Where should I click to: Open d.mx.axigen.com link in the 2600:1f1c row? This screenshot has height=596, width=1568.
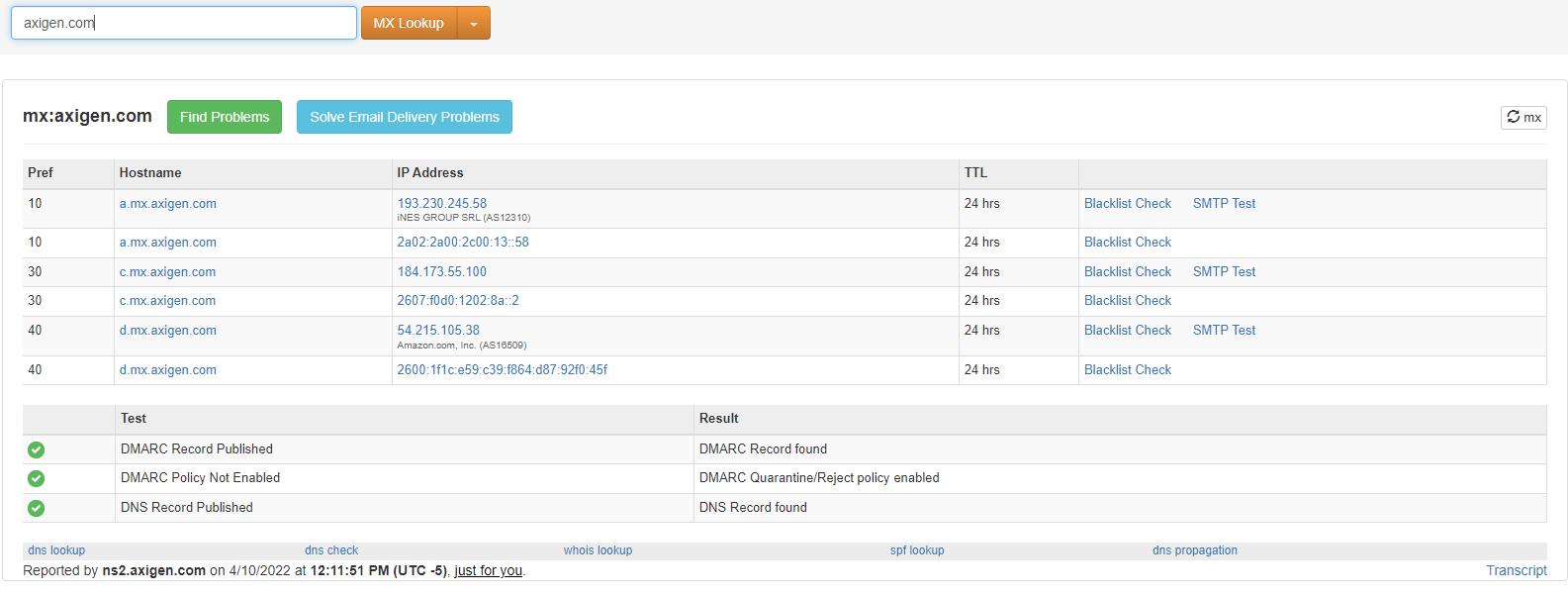(x=168, y=370)
